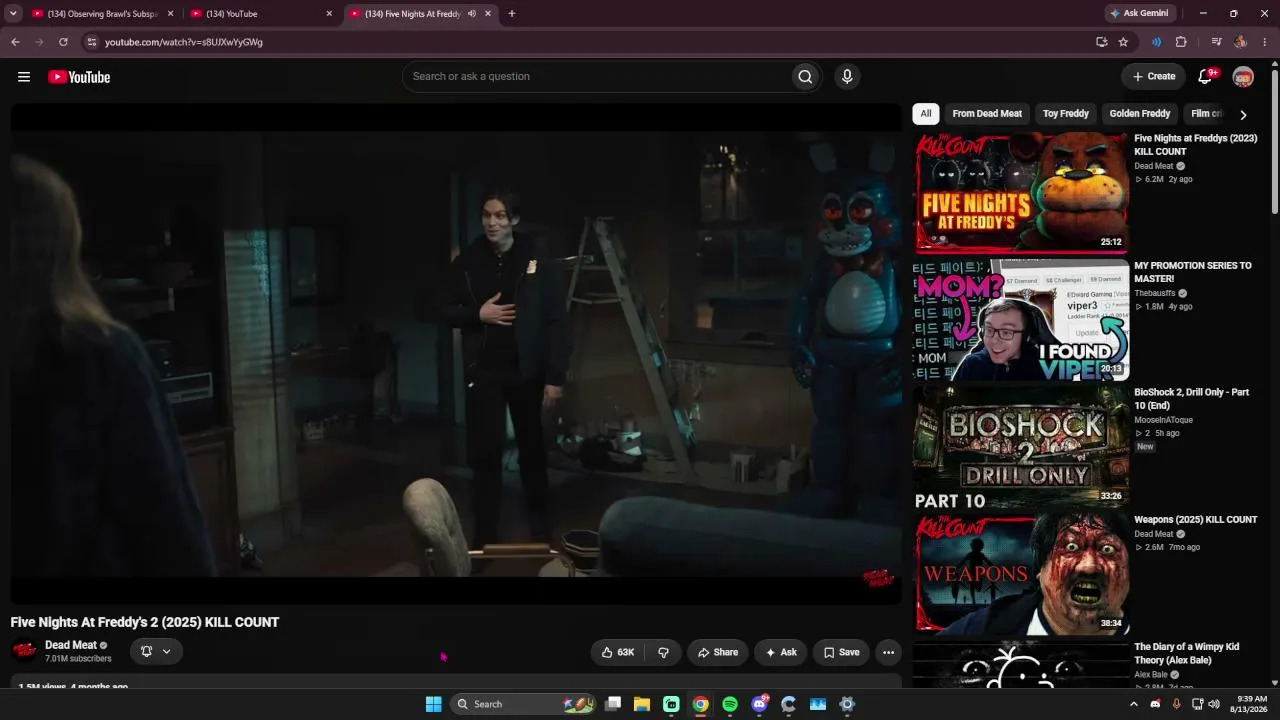This screenshot has width=1280, height=720.
Task: Dislike this video
Action: coord(663,652)
